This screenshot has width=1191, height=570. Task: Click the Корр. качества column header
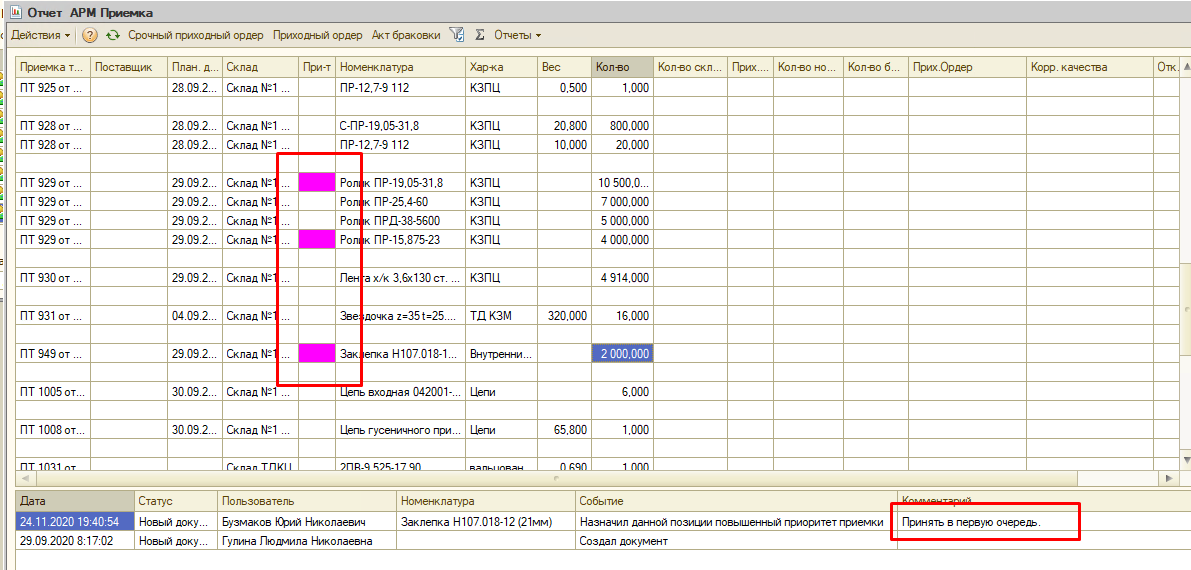pos(1088,67)
